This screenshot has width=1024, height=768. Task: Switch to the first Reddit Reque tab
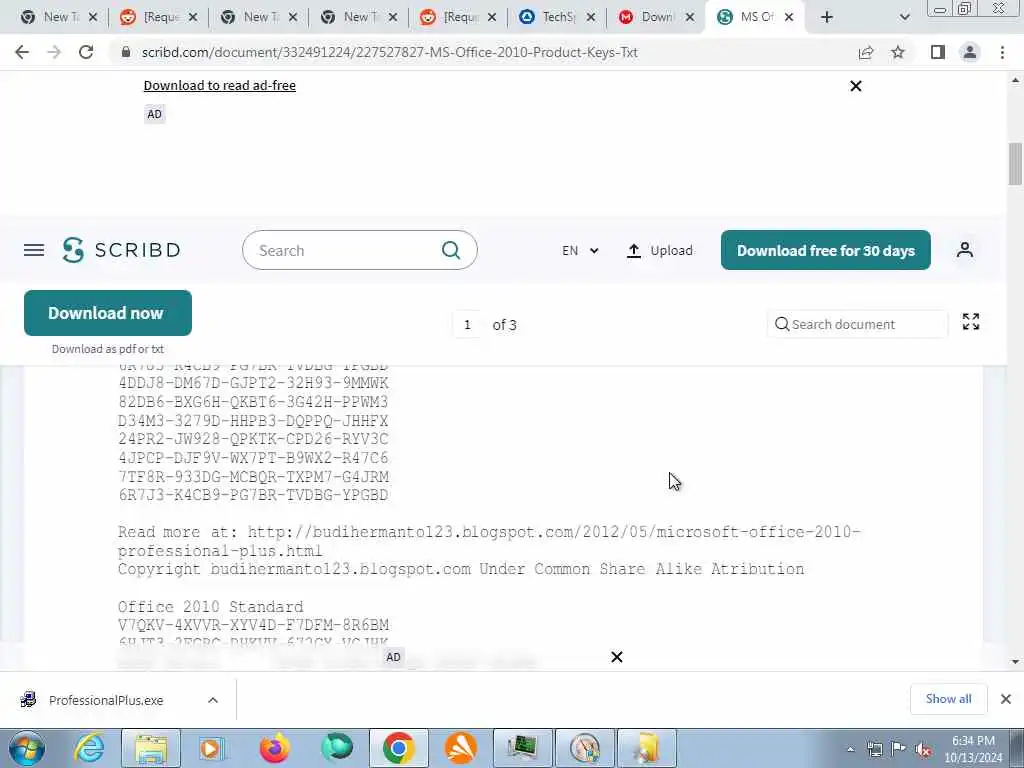(158, 17)
